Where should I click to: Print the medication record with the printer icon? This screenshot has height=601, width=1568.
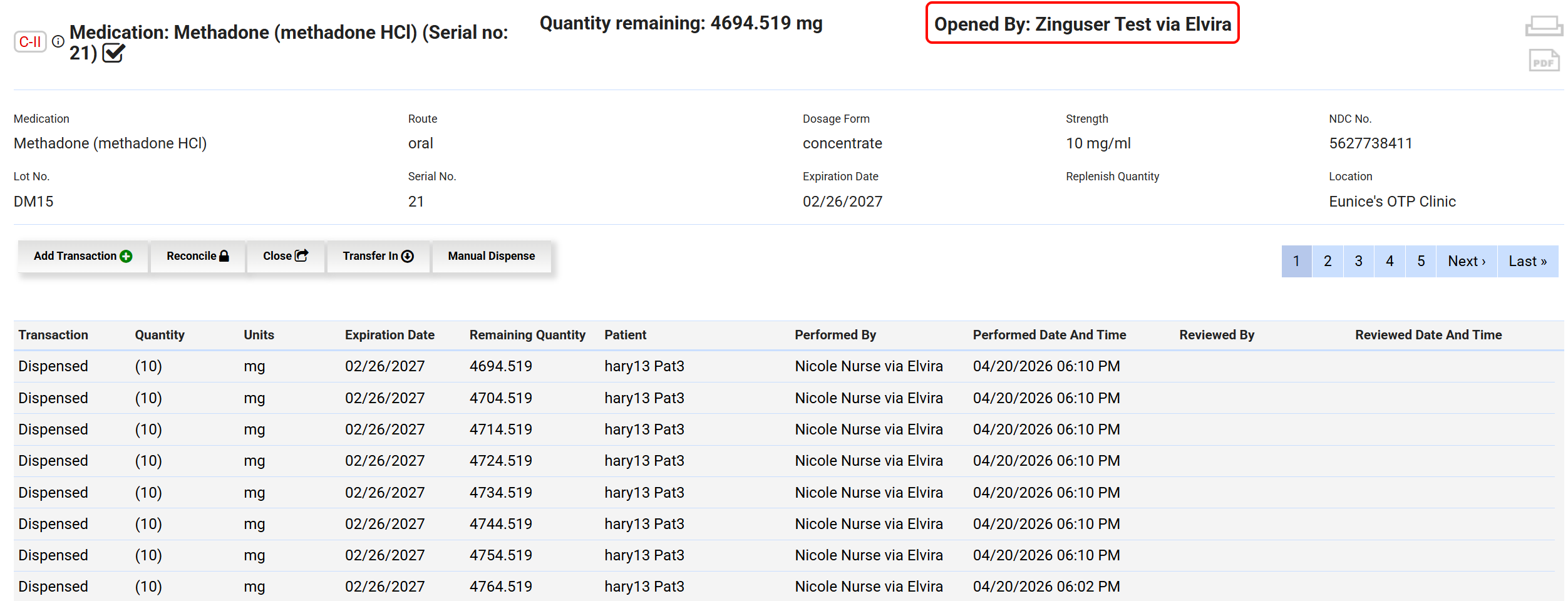[1544, 26]
